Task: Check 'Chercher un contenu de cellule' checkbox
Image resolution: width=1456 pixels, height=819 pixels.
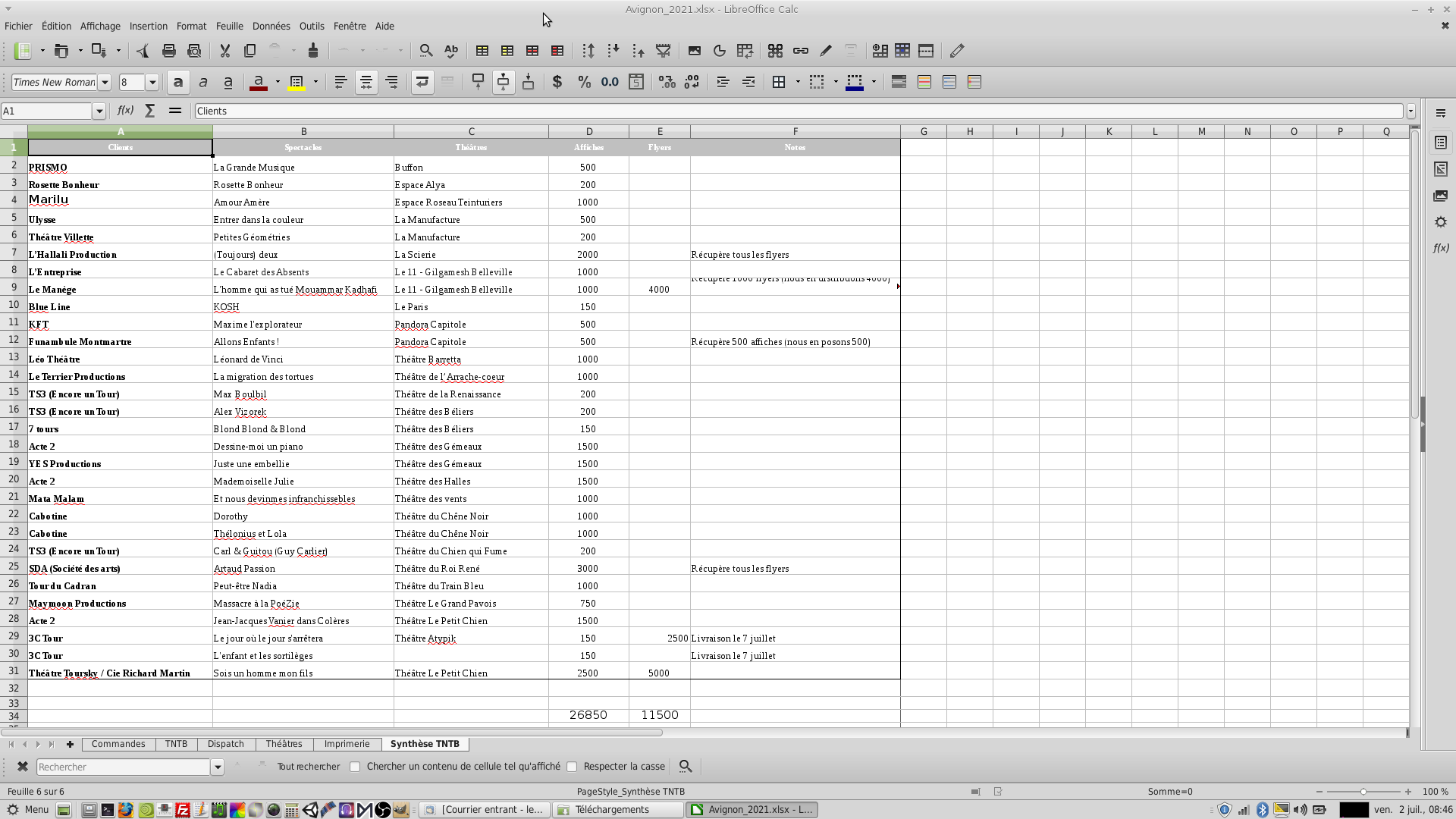Action: pyautogui.click(x=355, y=767)
